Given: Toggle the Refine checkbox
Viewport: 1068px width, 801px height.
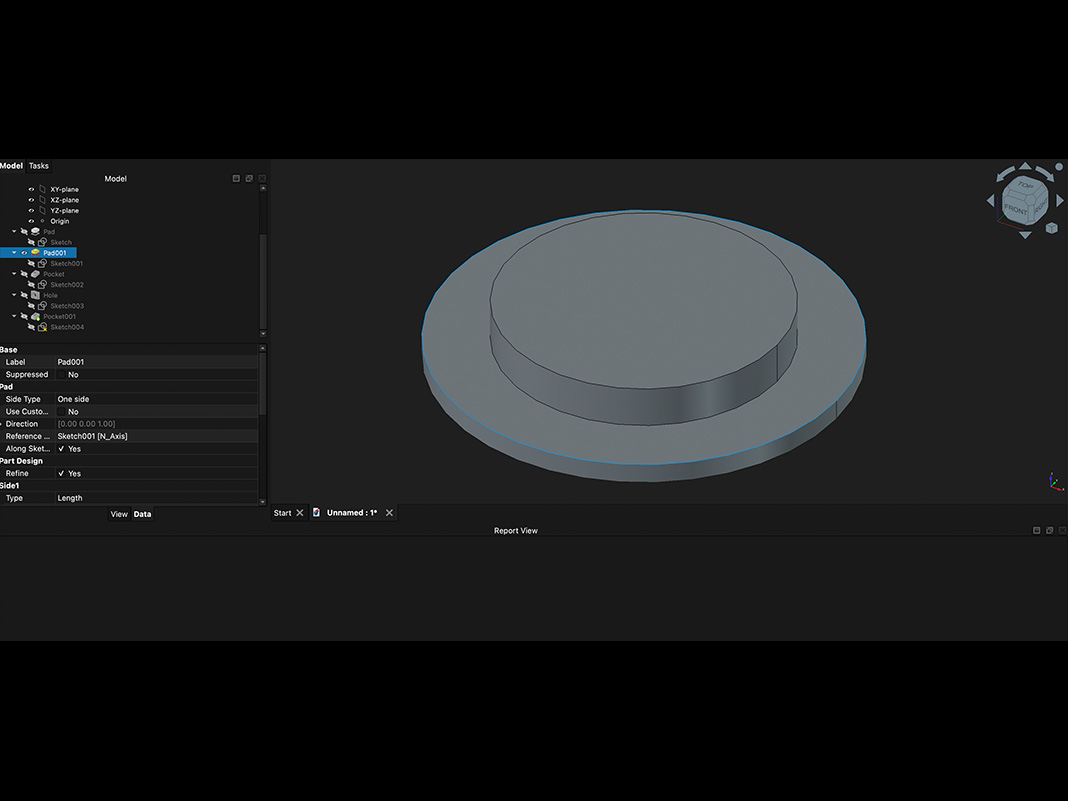Looking at the screenshot, I should point(61,473).
